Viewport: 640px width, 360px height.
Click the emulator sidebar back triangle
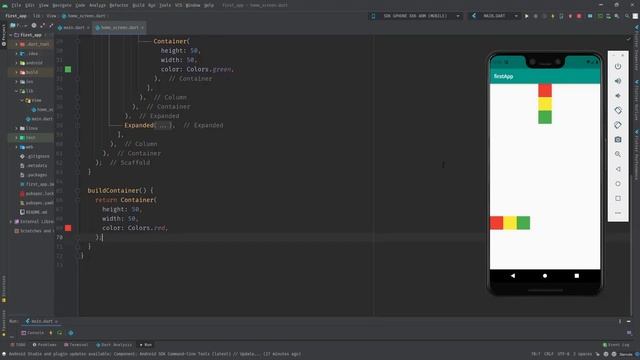618,169
